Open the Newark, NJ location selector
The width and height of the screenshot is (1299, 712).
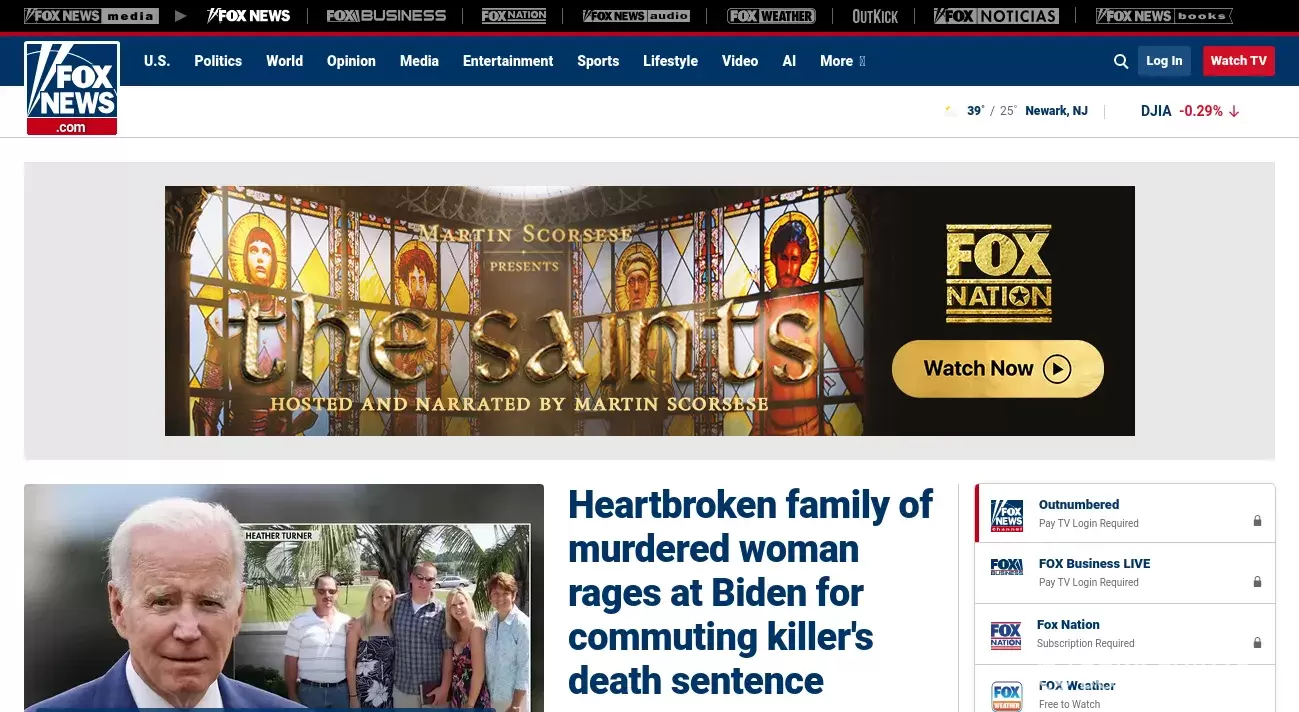coord(1056,111)
